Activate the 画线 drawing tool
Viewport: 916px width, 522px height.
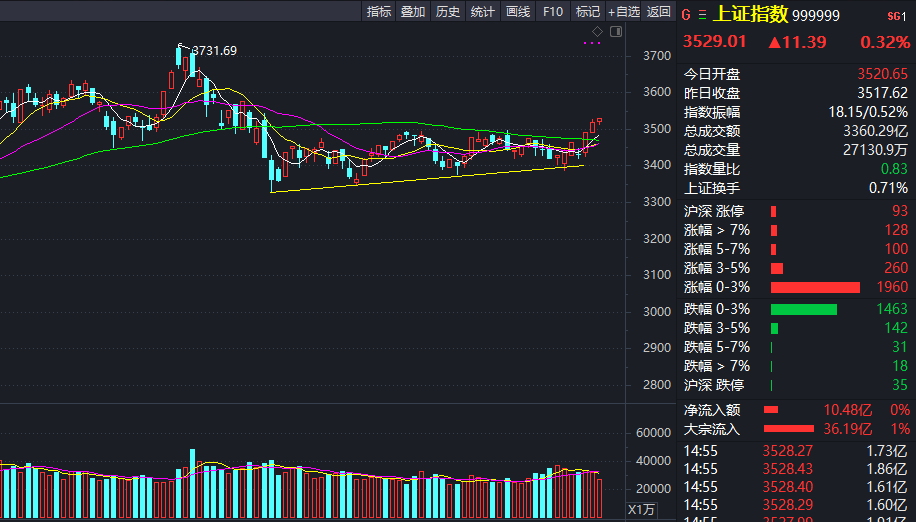(517, 12)
